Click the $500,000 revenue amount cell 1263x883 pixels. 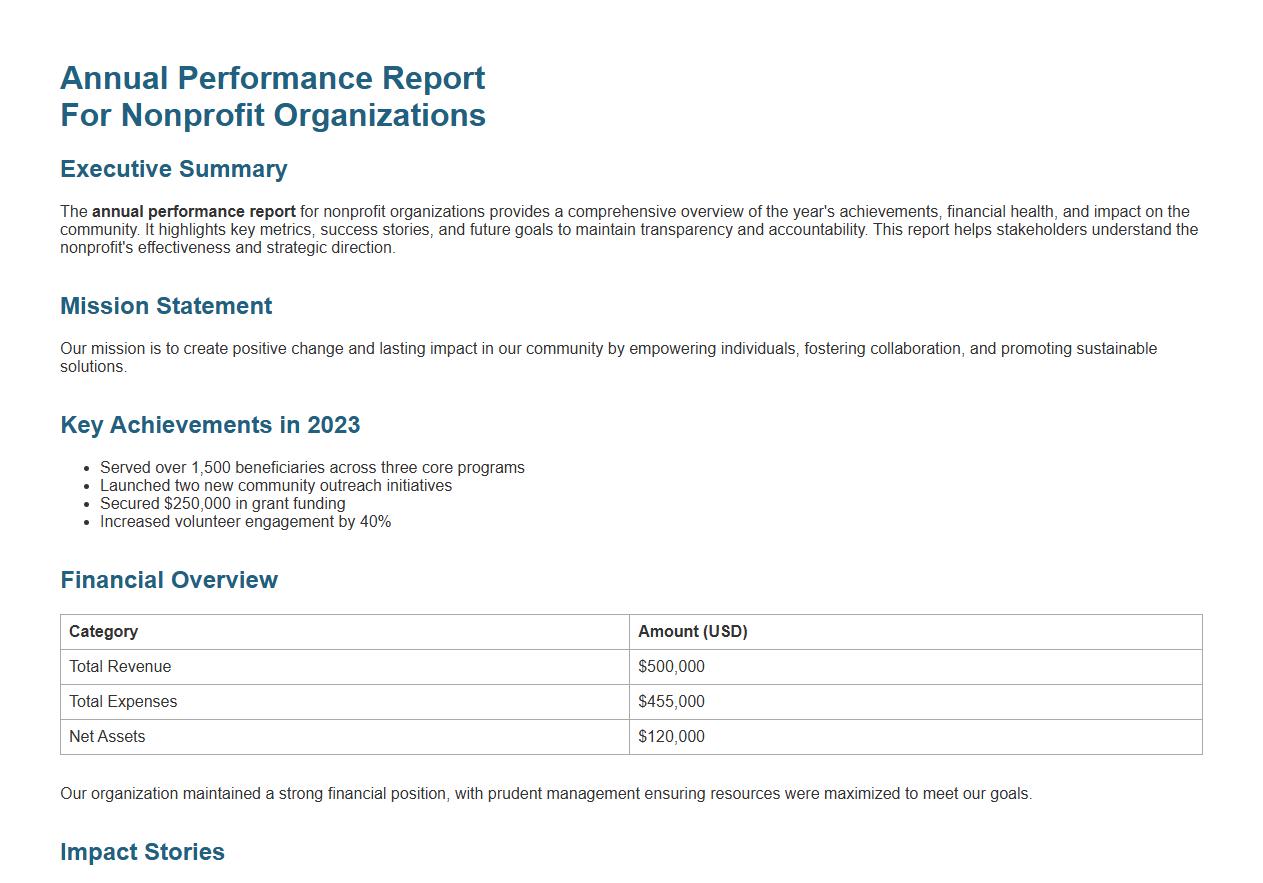(x=671, y=666)
